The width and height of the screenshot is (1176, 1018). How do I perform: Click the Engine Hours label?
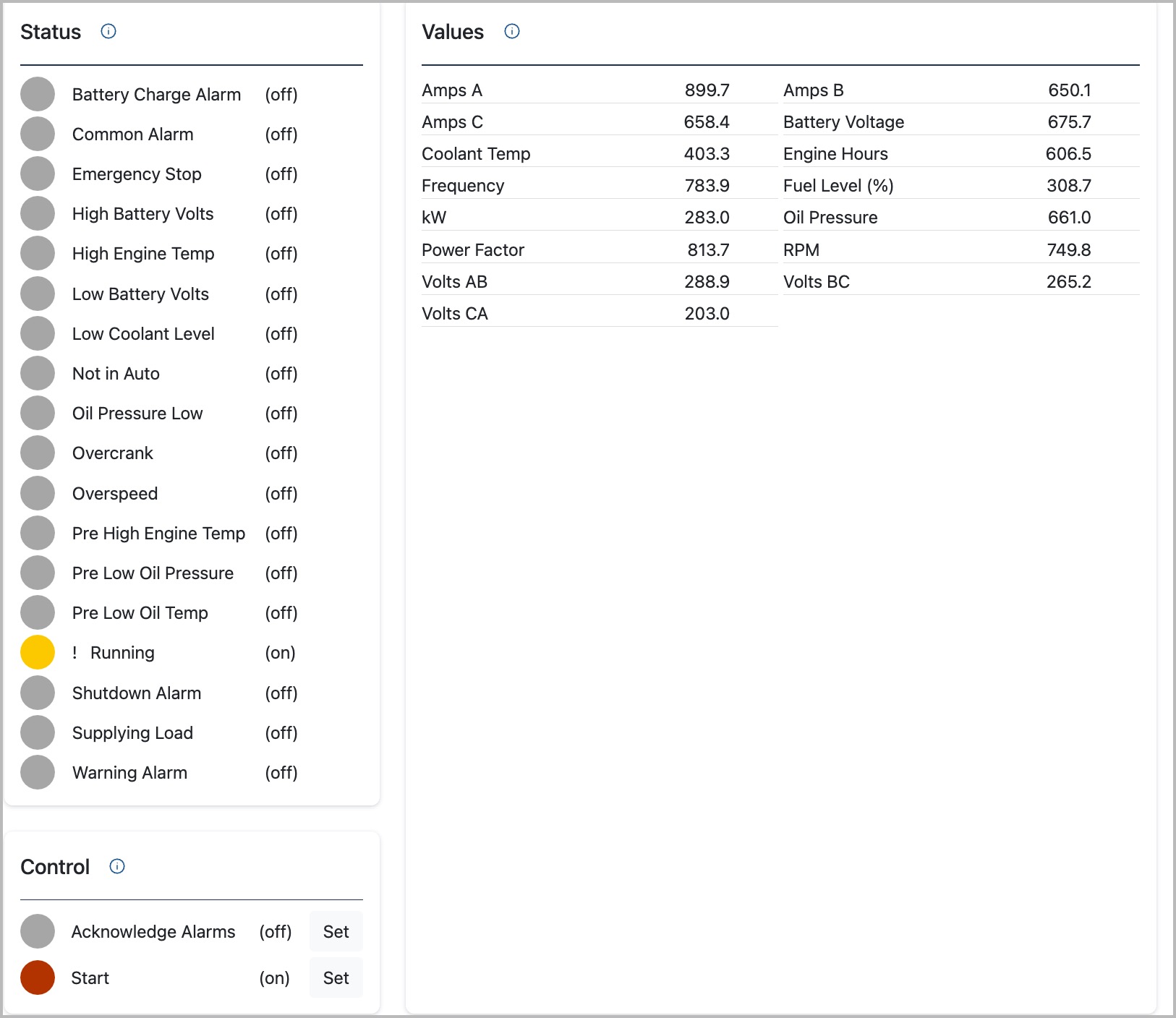835,153
